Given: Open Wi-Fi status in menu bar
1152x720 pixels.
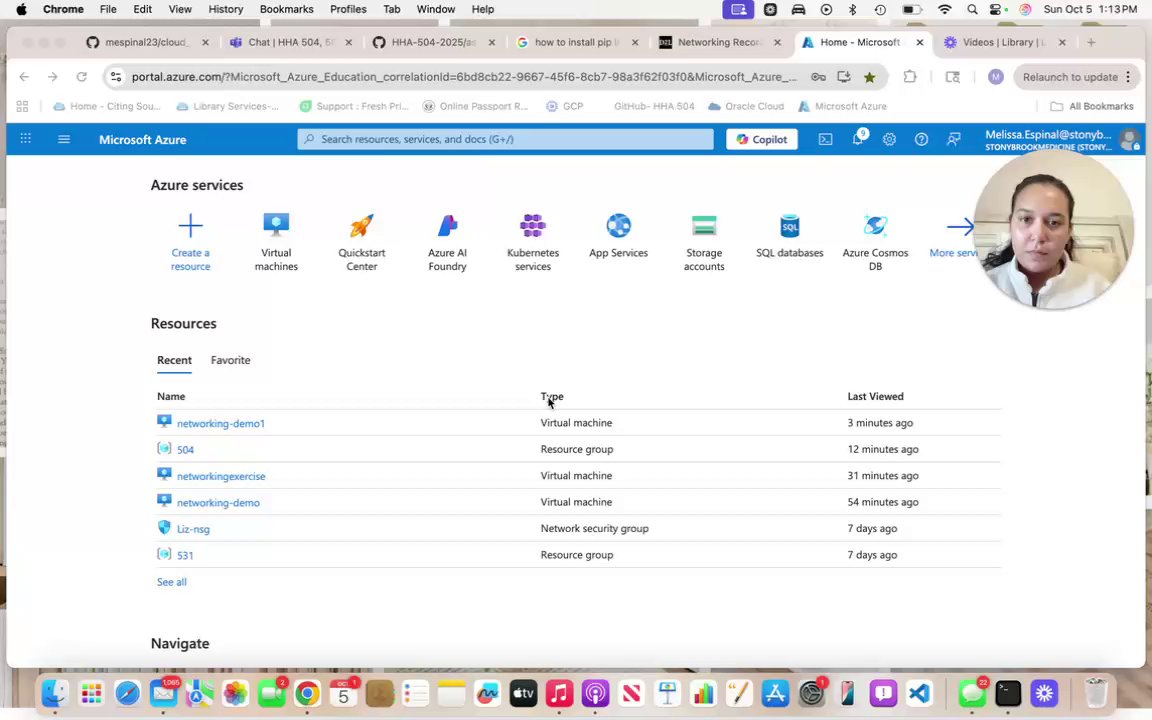Looking at the screenshot, I should pyautogui.click(x=945, y=10).
